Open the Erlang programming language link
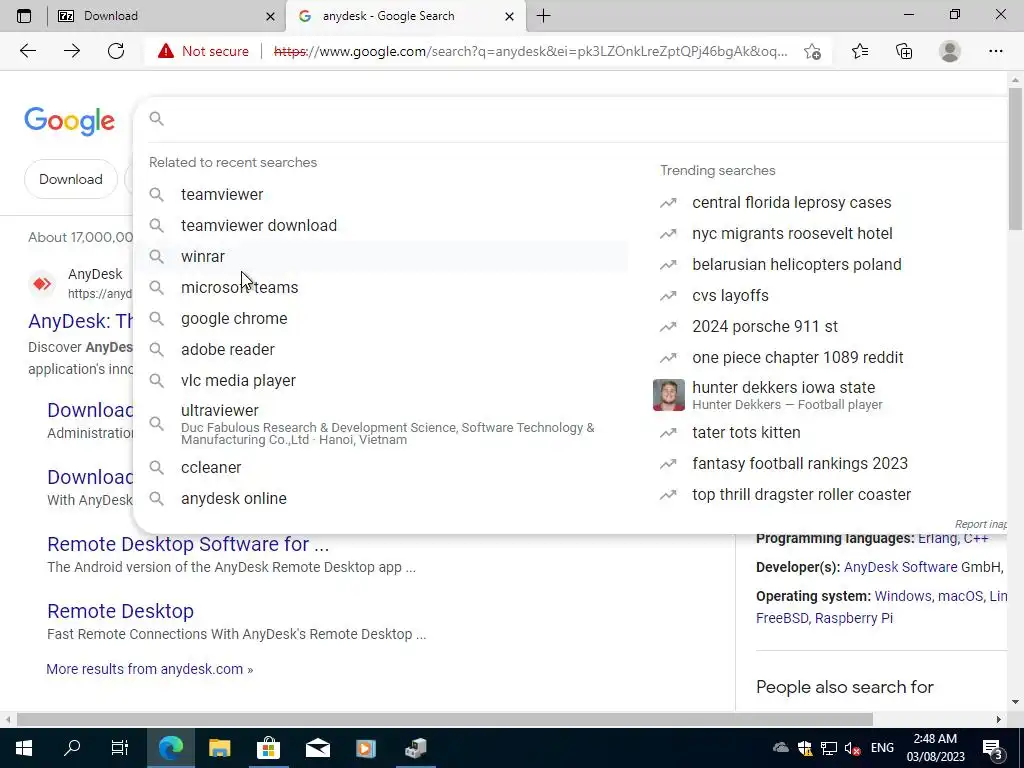1024x768 pixels. (x=939, y=539)
